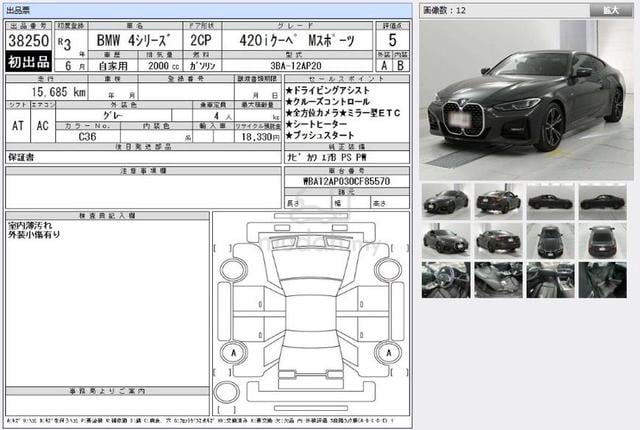Select the mileage value 15,685 km
The width and height of the screenshot is (640, 430).
point(59,92)
